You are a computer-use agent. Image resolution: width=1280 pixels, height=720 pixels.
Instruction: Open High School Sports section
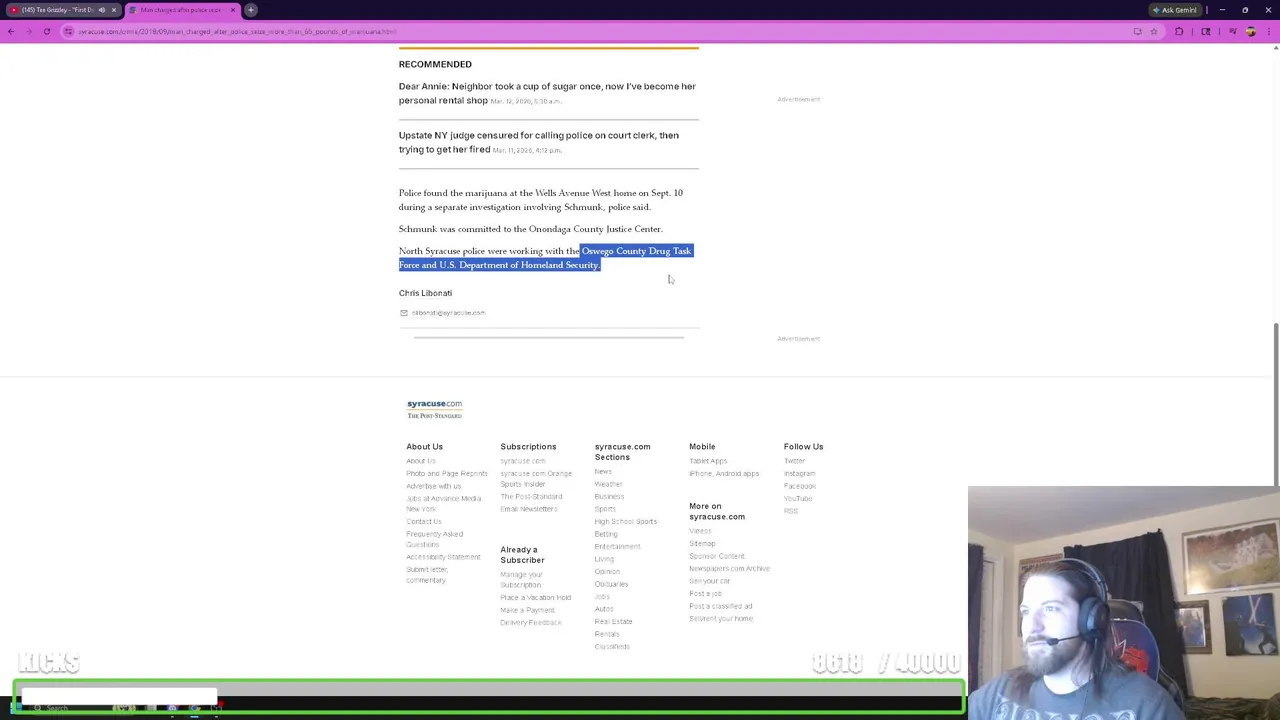click(626, 521)
